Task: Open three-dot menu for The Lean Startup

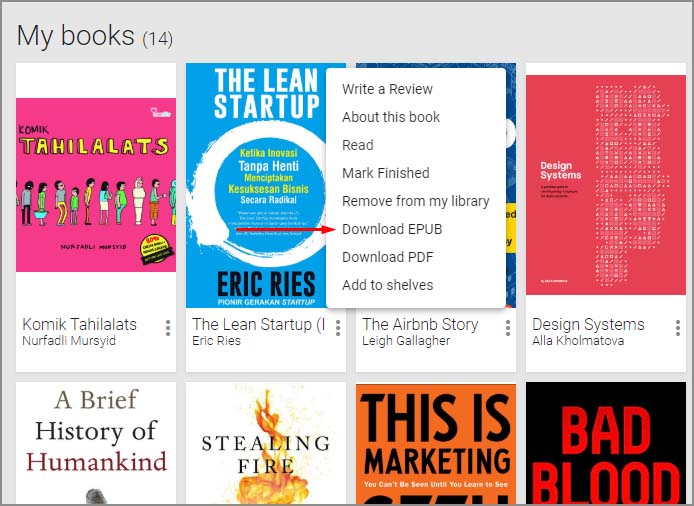Action: (x=338, y=328)
